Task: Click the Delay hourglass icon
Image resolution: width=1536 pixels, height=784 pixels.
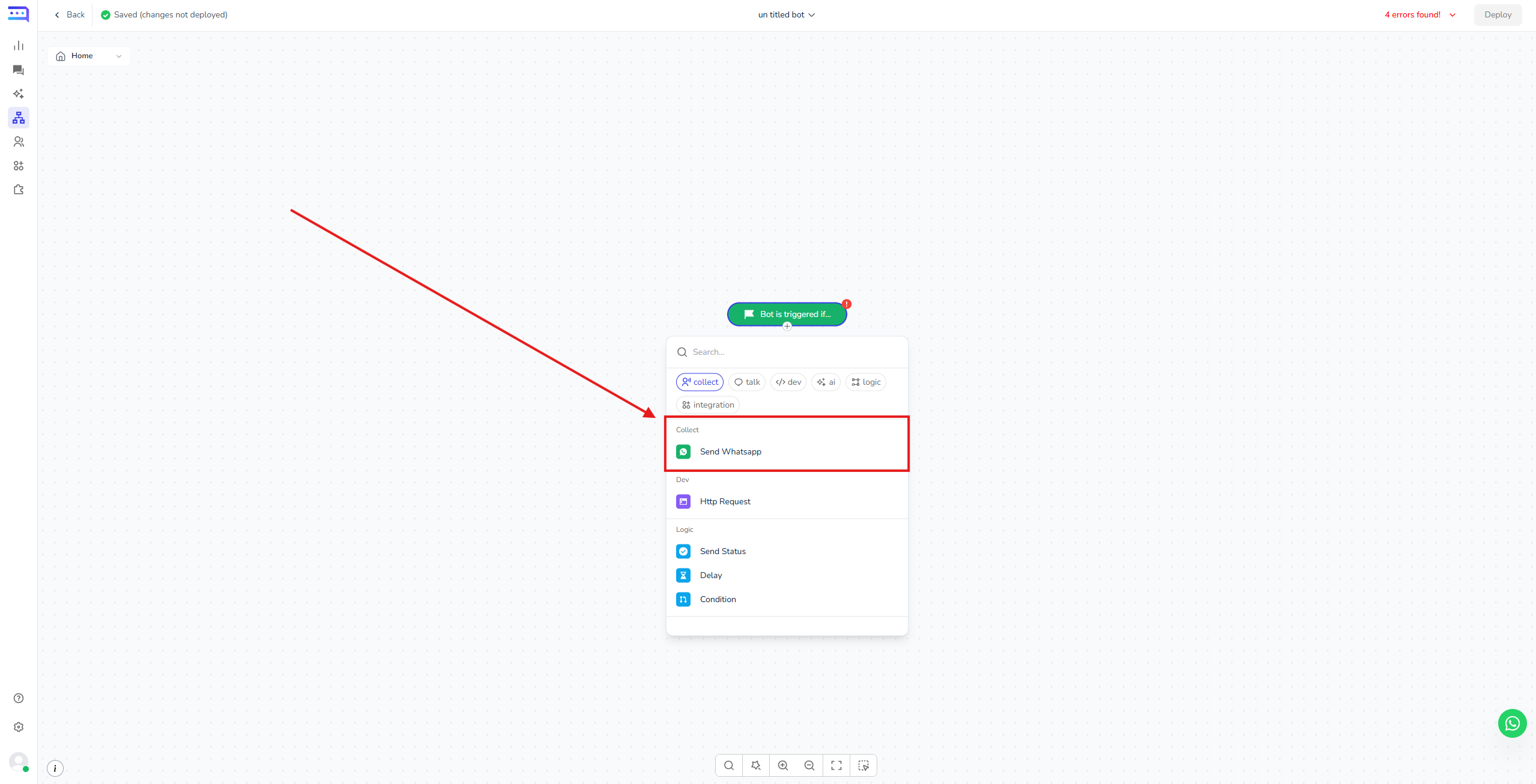Action: [x=683, y=575]
